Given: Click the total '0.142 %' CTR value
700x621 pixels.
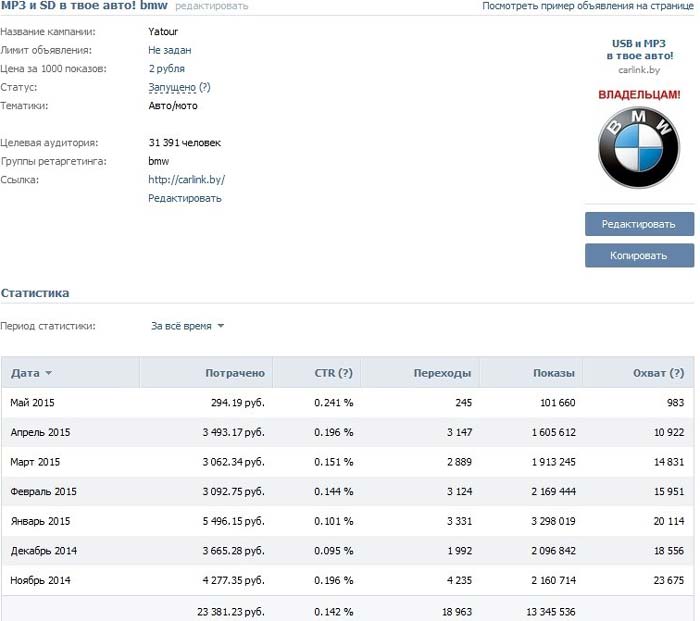Looking at the screenshot, I should point(333,612).
